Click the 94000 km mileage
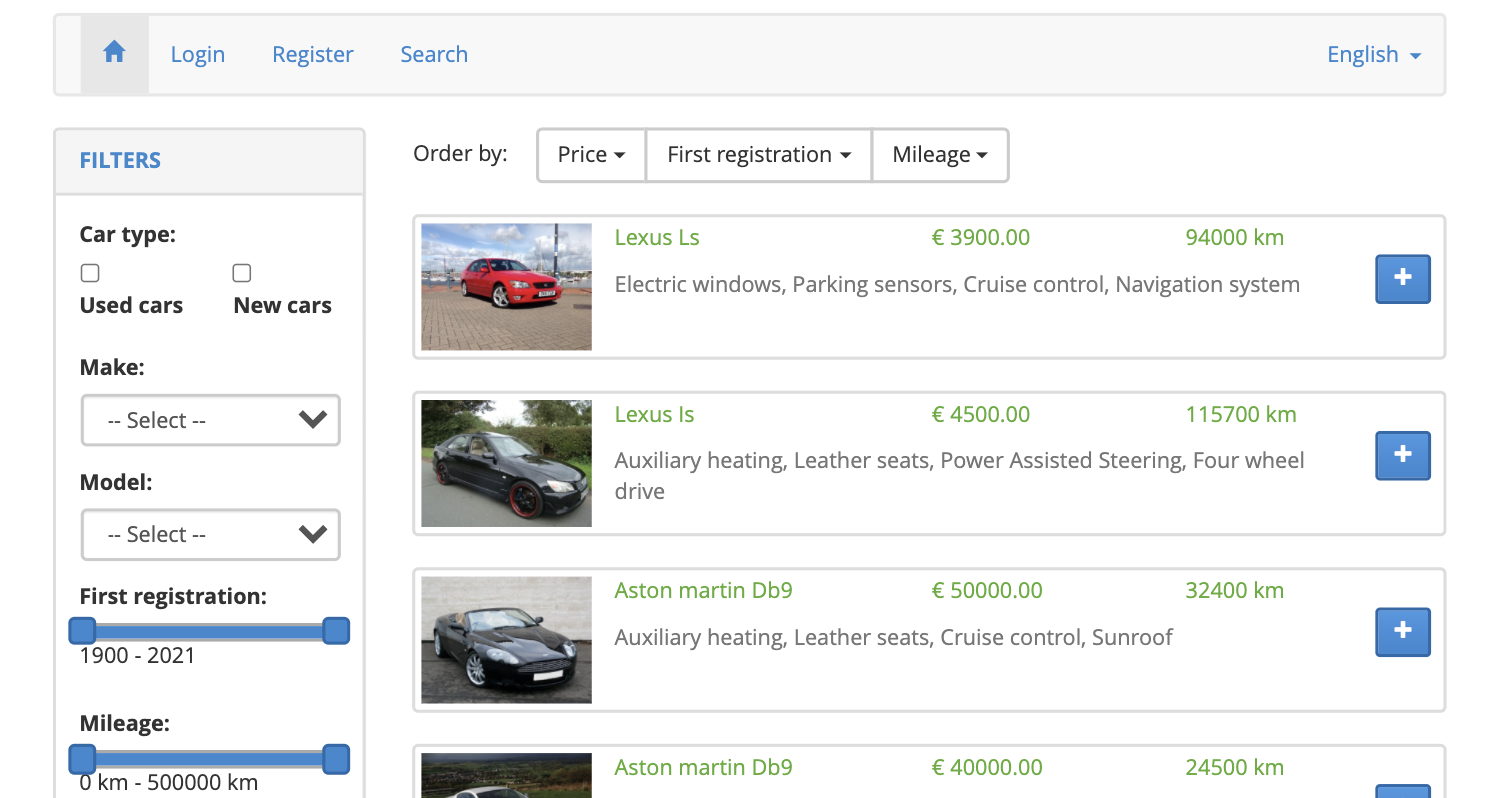1494x798 pixels. 1235,238
